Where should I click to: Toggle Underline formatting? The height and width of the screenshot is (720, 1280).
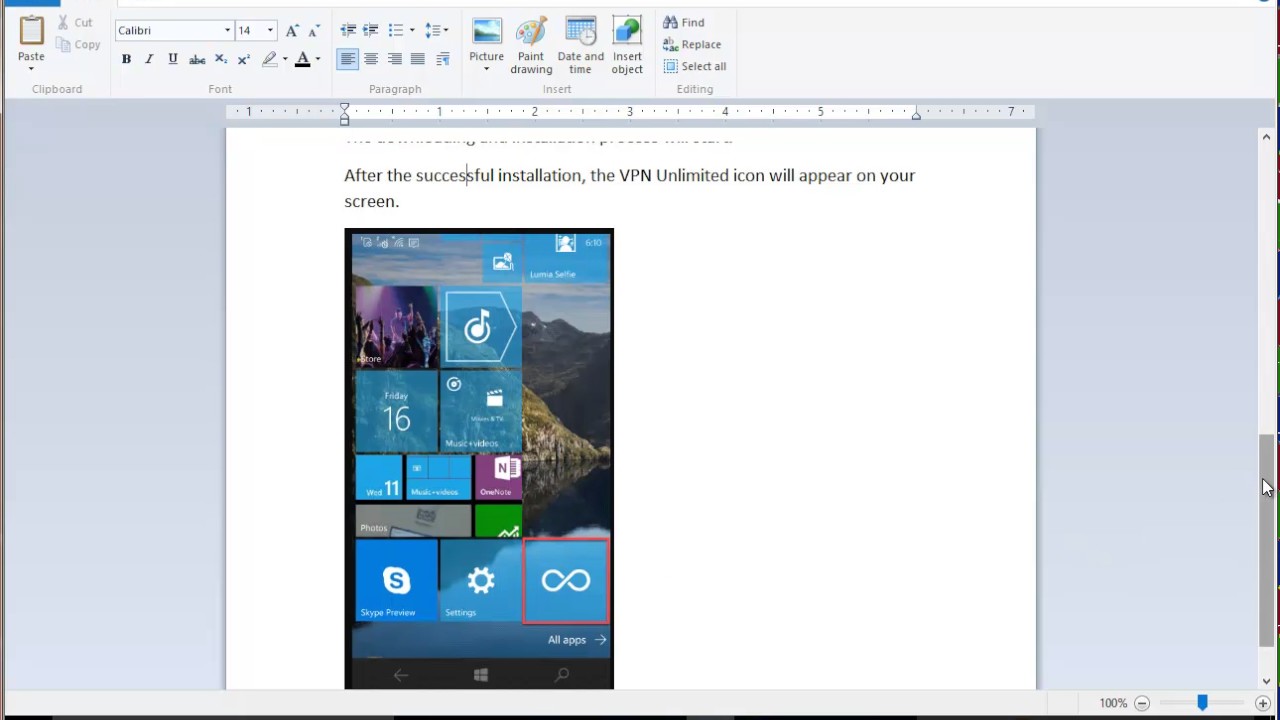(x=173, y=59)
